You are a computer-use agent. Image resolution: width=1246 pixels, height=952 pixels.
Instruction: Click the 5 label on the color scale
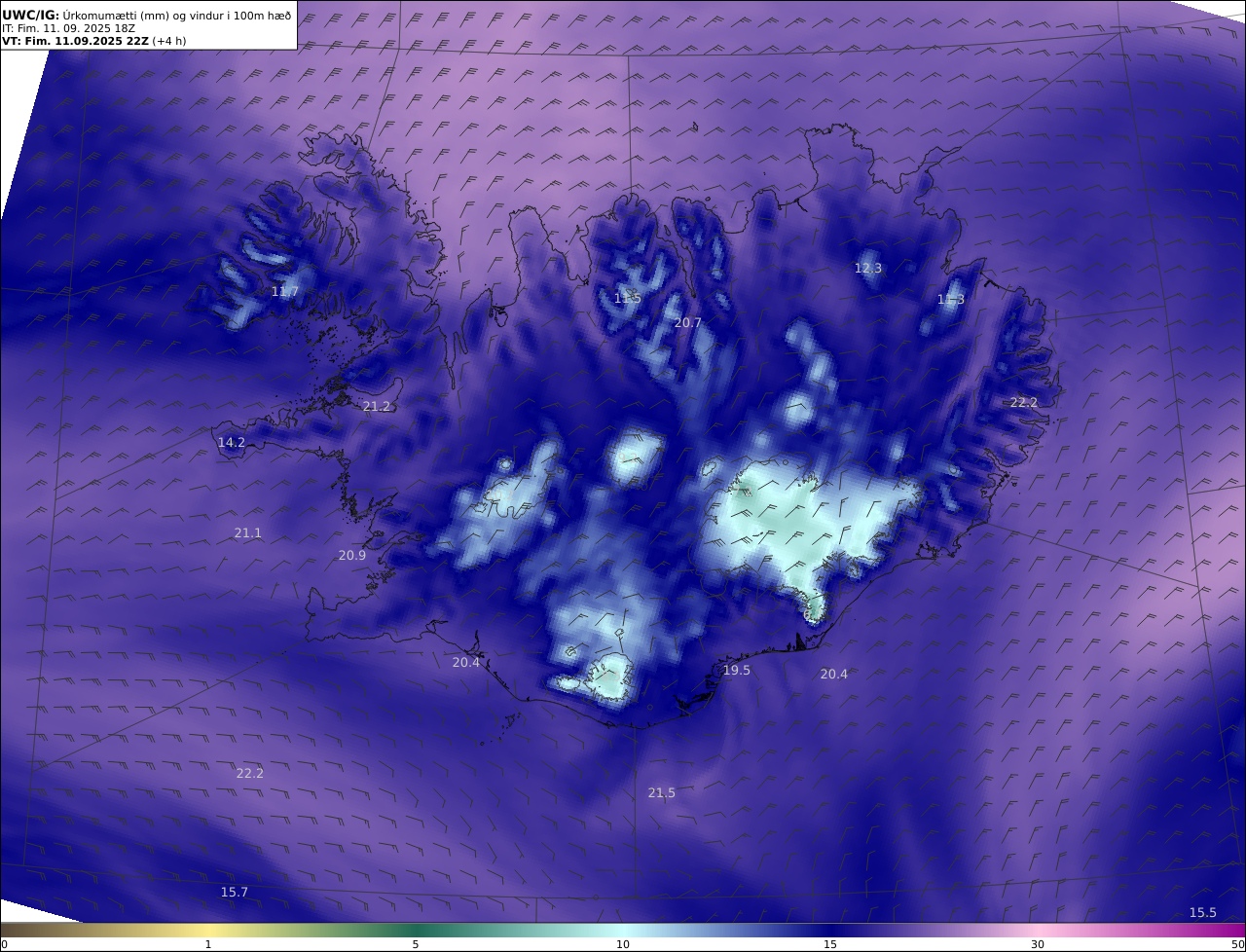416,944
